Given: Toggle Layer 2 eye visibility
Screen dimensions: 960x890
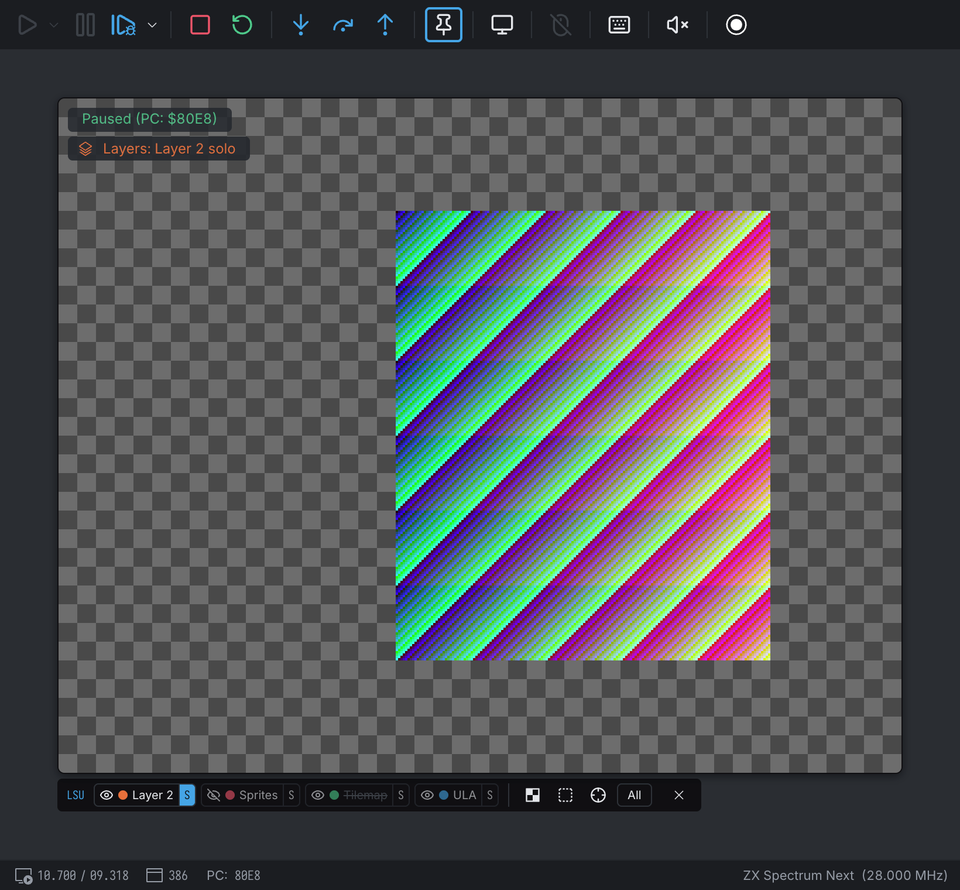Looking at the screenshot, I should point(107,795).
